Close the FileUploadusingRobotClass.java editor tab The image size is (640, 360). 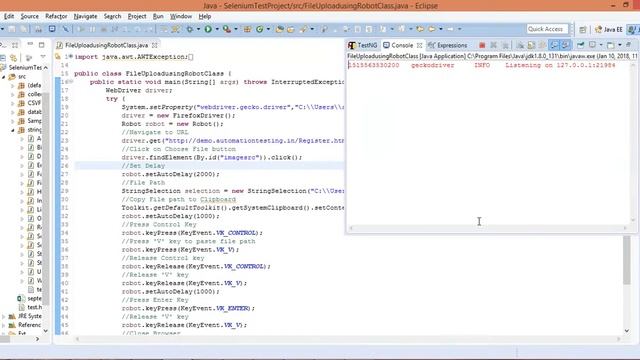[x=155, y=45]
